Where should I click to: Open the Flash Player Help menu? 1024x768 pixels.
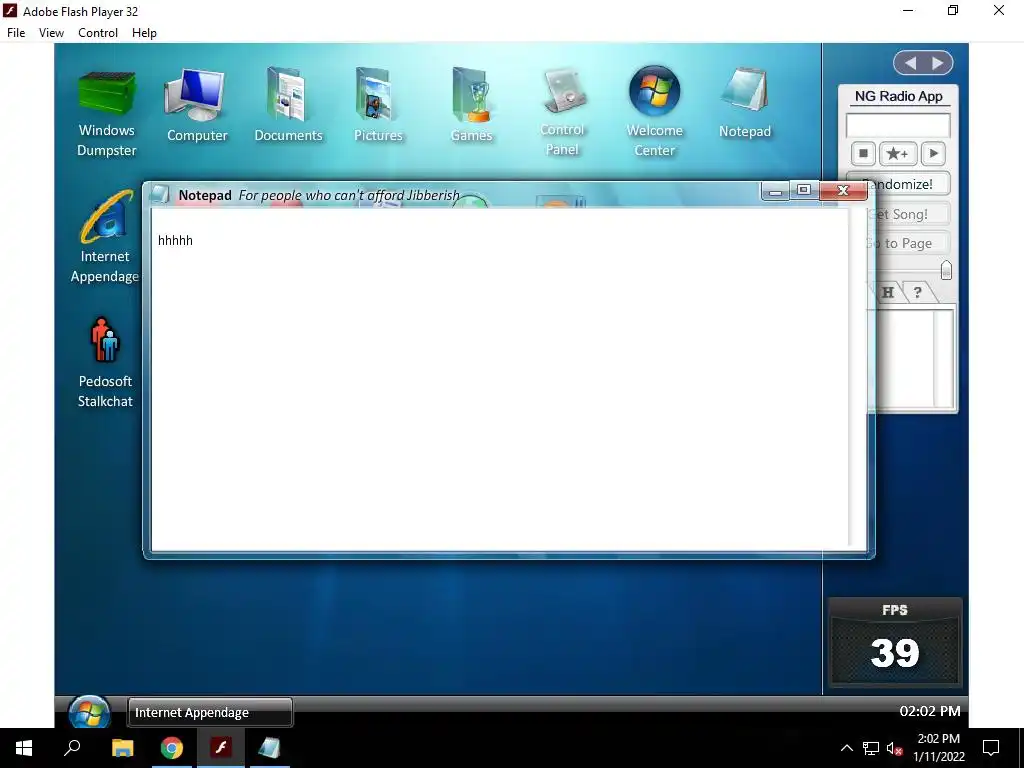click(144, 33)
